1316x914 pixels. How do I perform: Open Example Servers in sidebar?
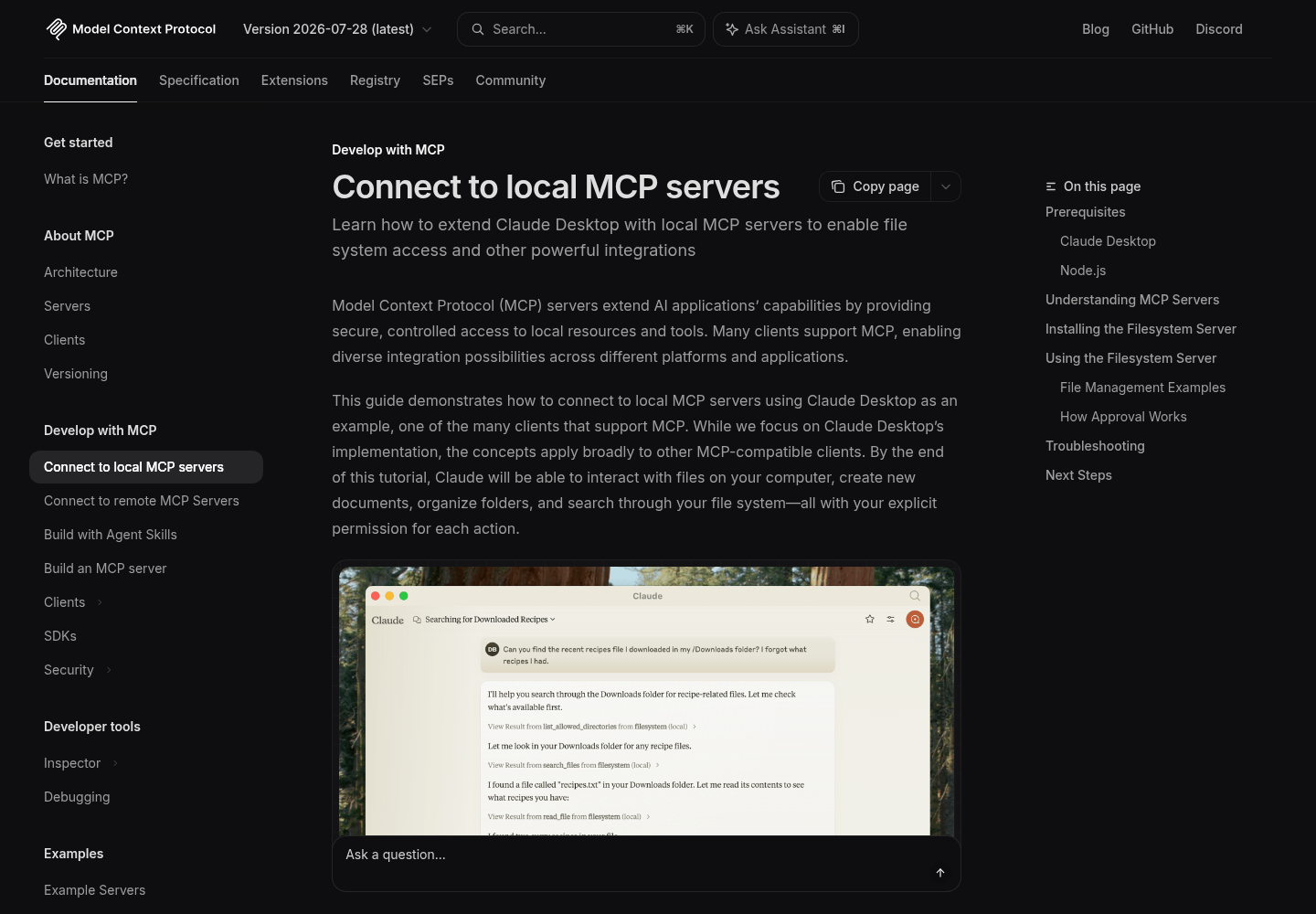click(95, 890)
